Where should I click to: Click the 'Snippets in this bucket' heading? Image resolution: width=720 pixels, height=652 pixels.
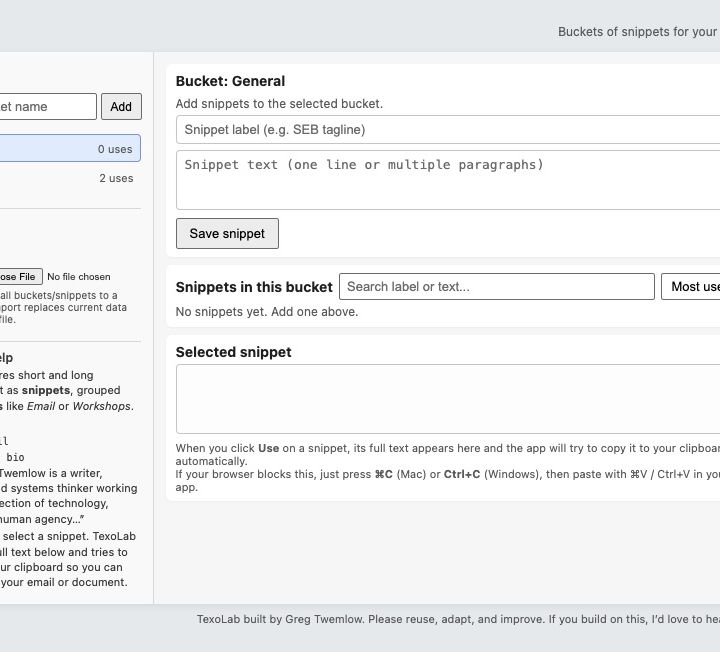[254, 287]
